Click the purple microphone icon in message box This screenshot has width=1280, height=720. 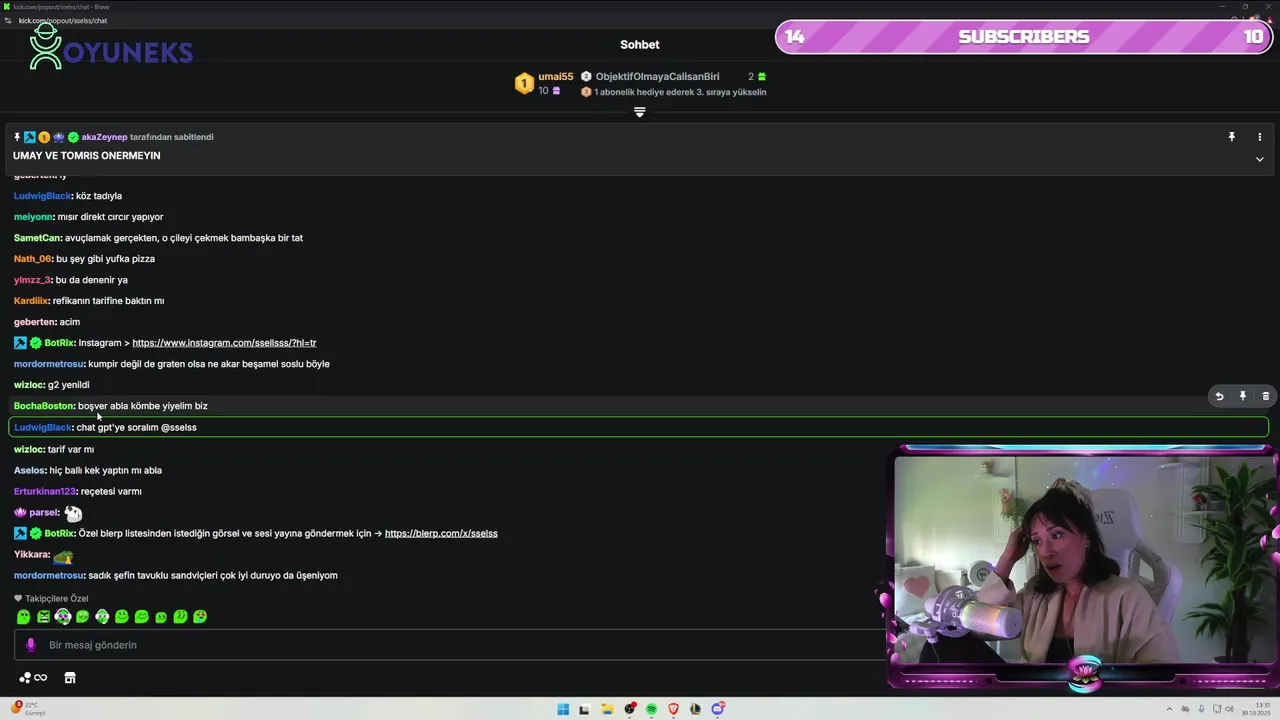(x=31, y=645)
